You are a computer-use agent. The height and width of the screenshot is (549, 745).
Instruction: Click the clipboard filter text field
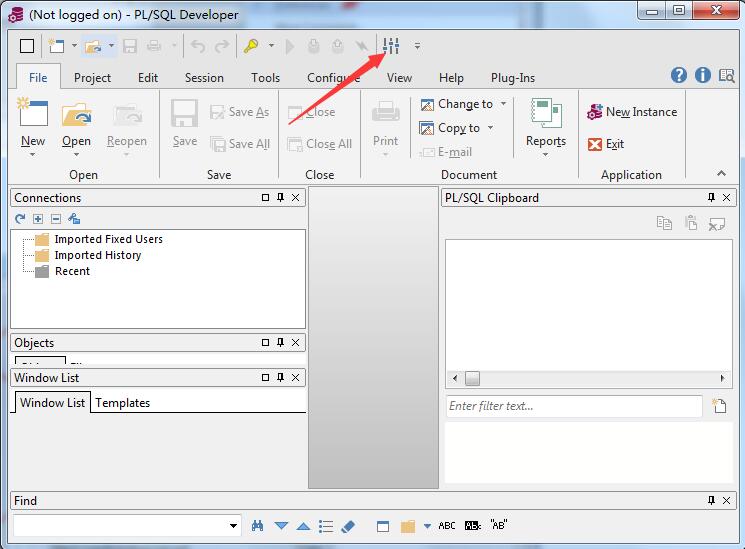coord(574,406)
